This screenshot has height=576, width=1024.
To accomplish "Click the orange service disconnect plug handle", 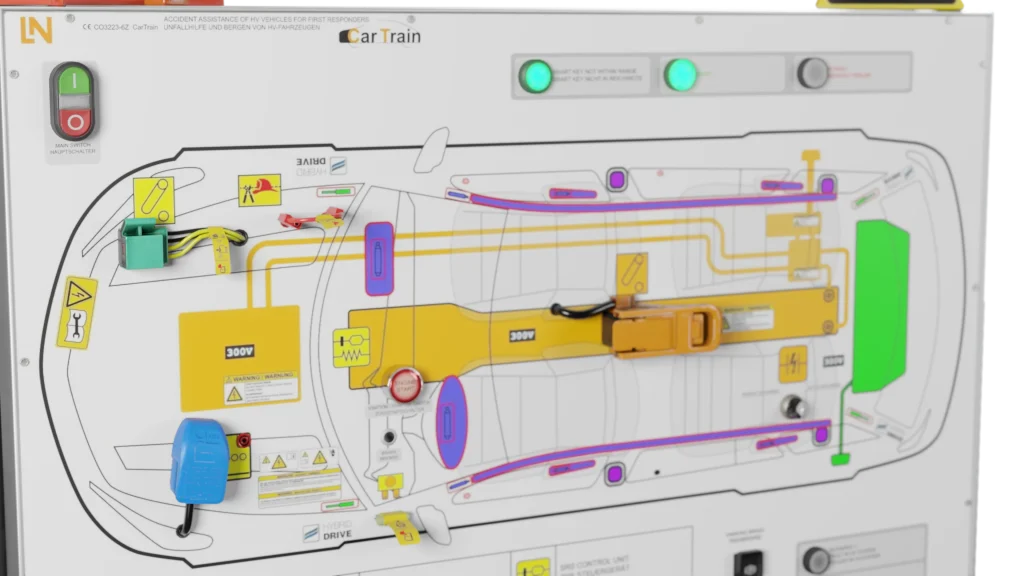I will pos(665,329).
